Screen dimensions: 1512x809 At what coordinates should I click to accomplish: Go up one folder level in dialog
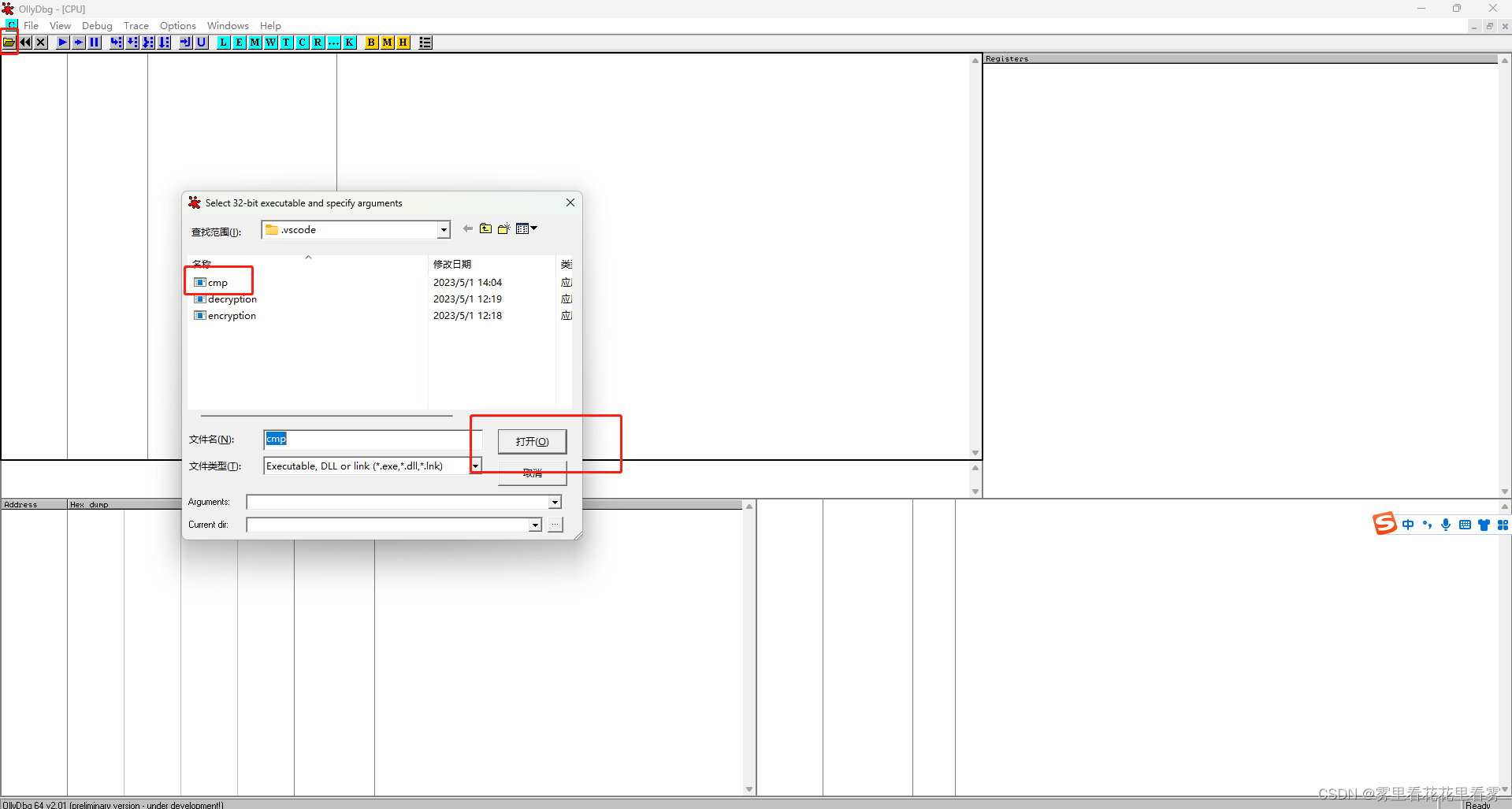tap(485, 228)
